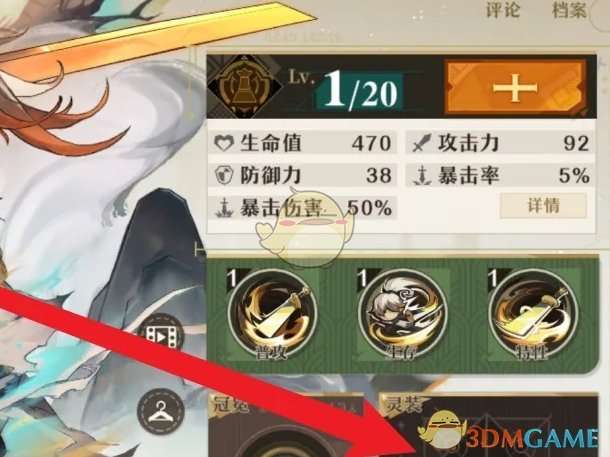Screen dimensions: 610x457
Task: Select the 暴击伤害 50% stat row
Action: point(303,207)
